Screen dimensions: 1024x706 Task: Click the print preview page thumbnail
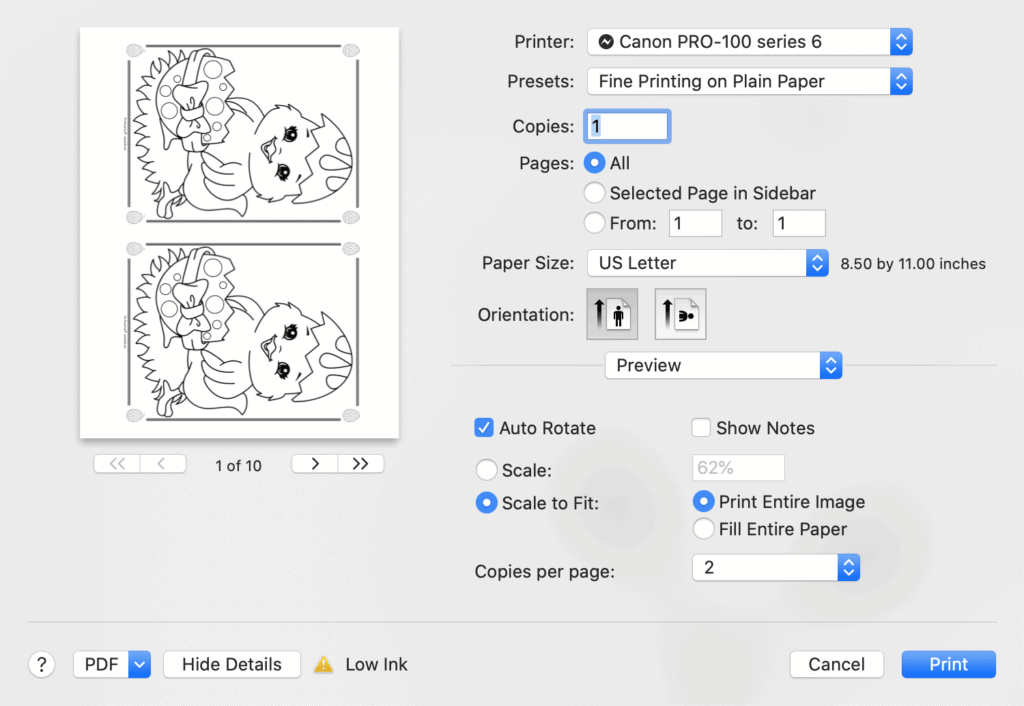240,233
